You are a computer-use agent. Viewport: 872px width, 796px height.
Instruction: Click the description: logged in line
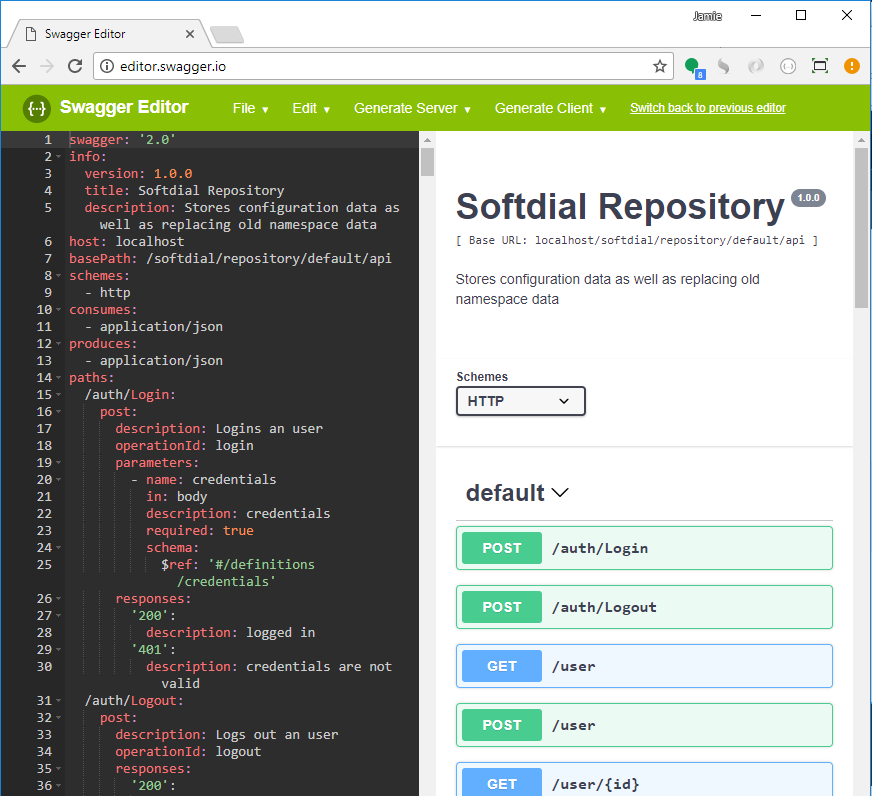click(x=230, y=632)
